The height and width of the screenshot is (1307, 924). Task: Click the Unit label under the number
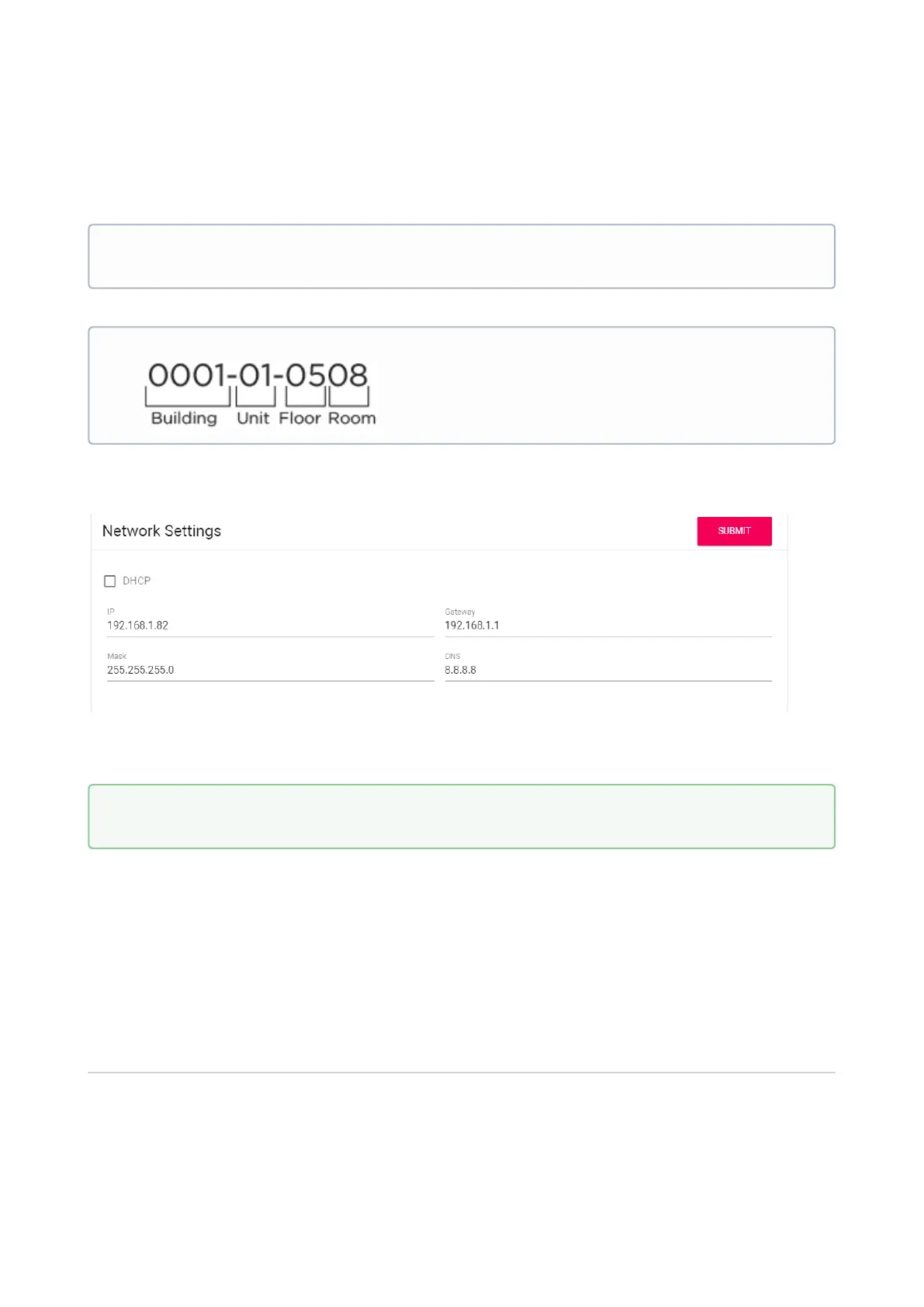[x=253, y=418]
